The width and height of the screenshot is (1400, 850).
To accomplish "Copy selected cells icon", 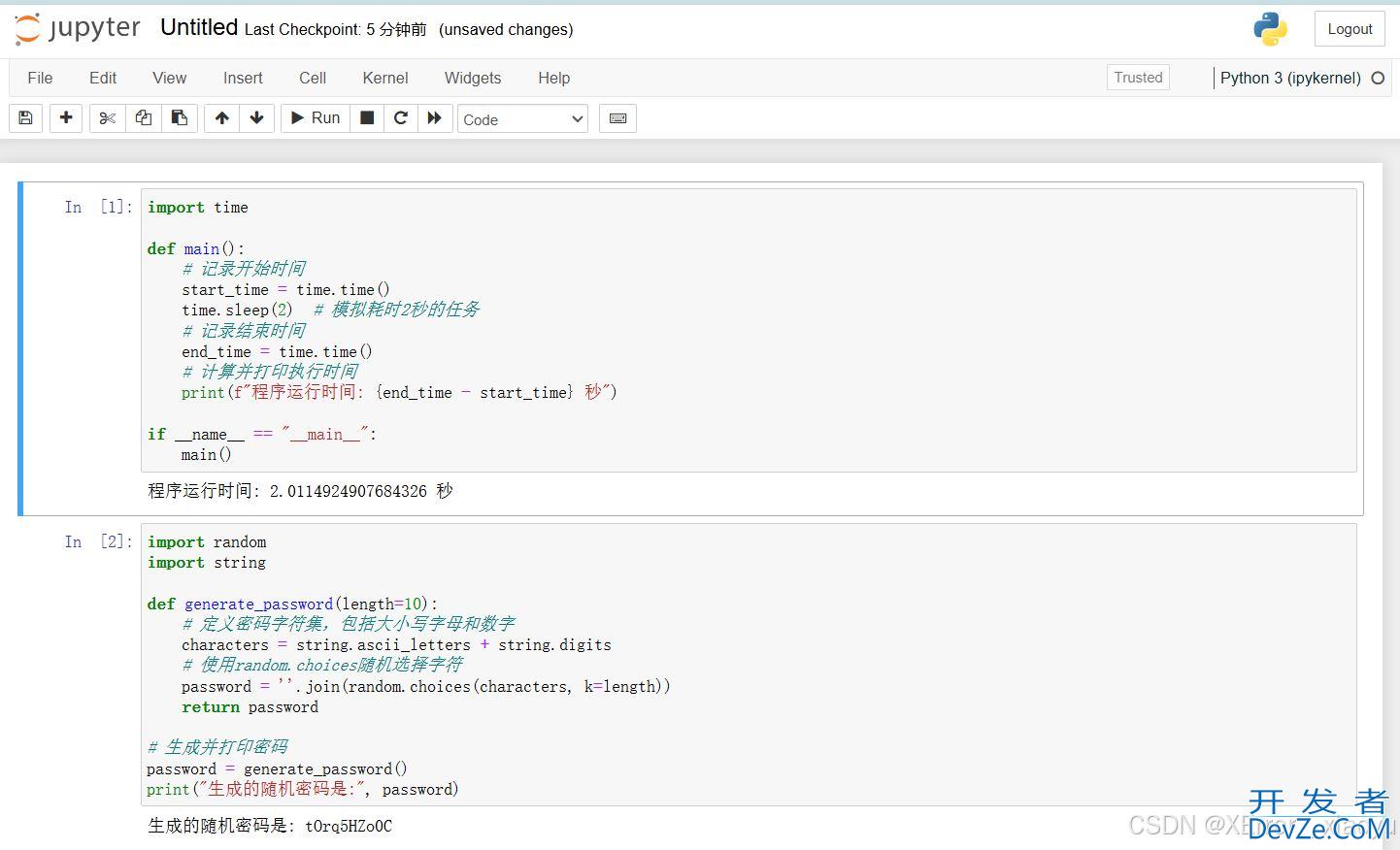I will [x=144, y=118].
